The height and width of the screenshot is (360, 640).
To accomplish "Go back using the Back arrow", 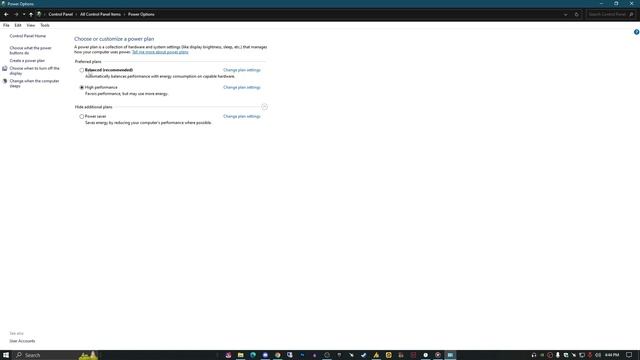I will pyautogui.click(x=6, y=14).
